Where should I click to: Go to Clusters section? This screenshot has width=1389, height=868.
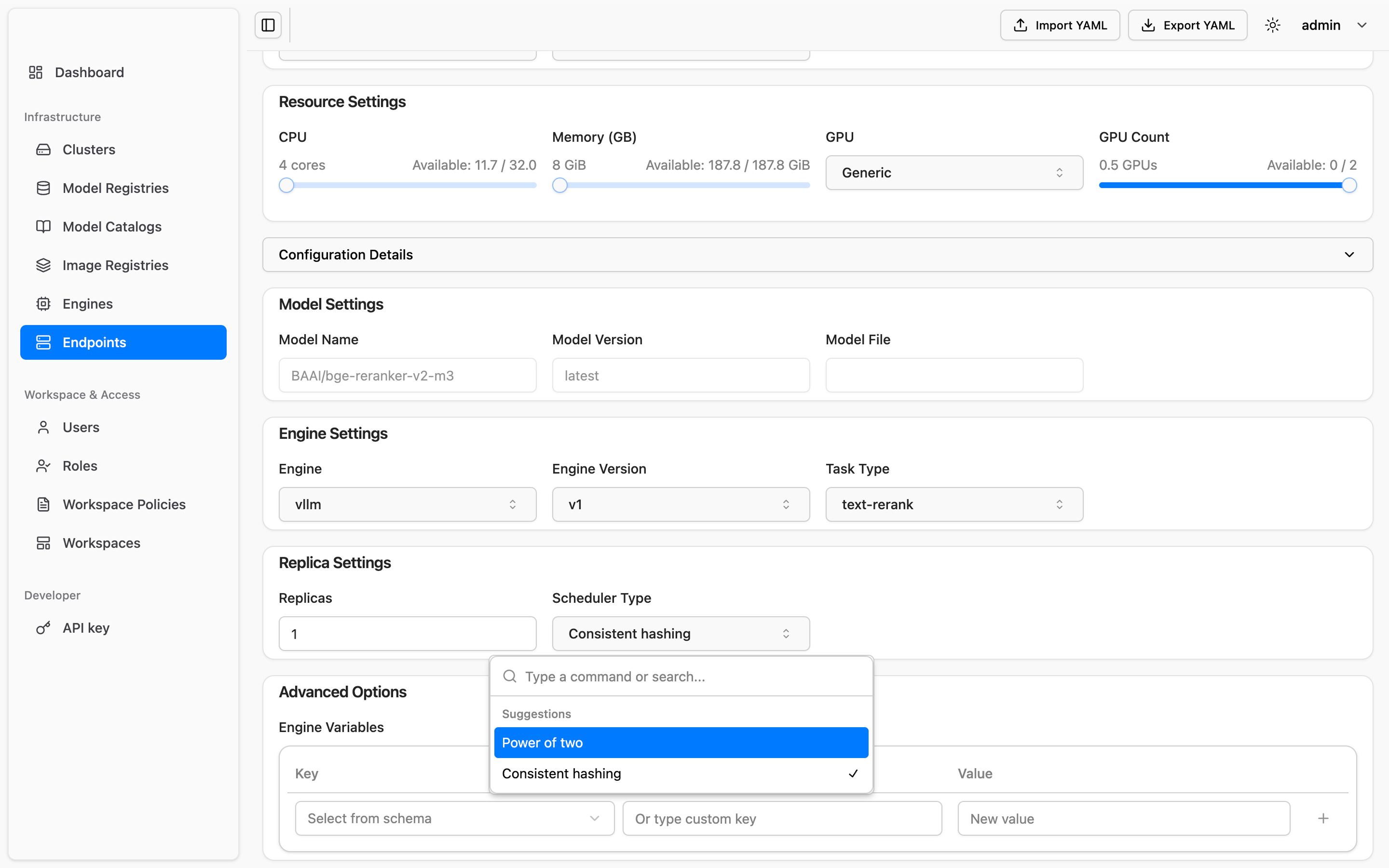tap(89, 149)
